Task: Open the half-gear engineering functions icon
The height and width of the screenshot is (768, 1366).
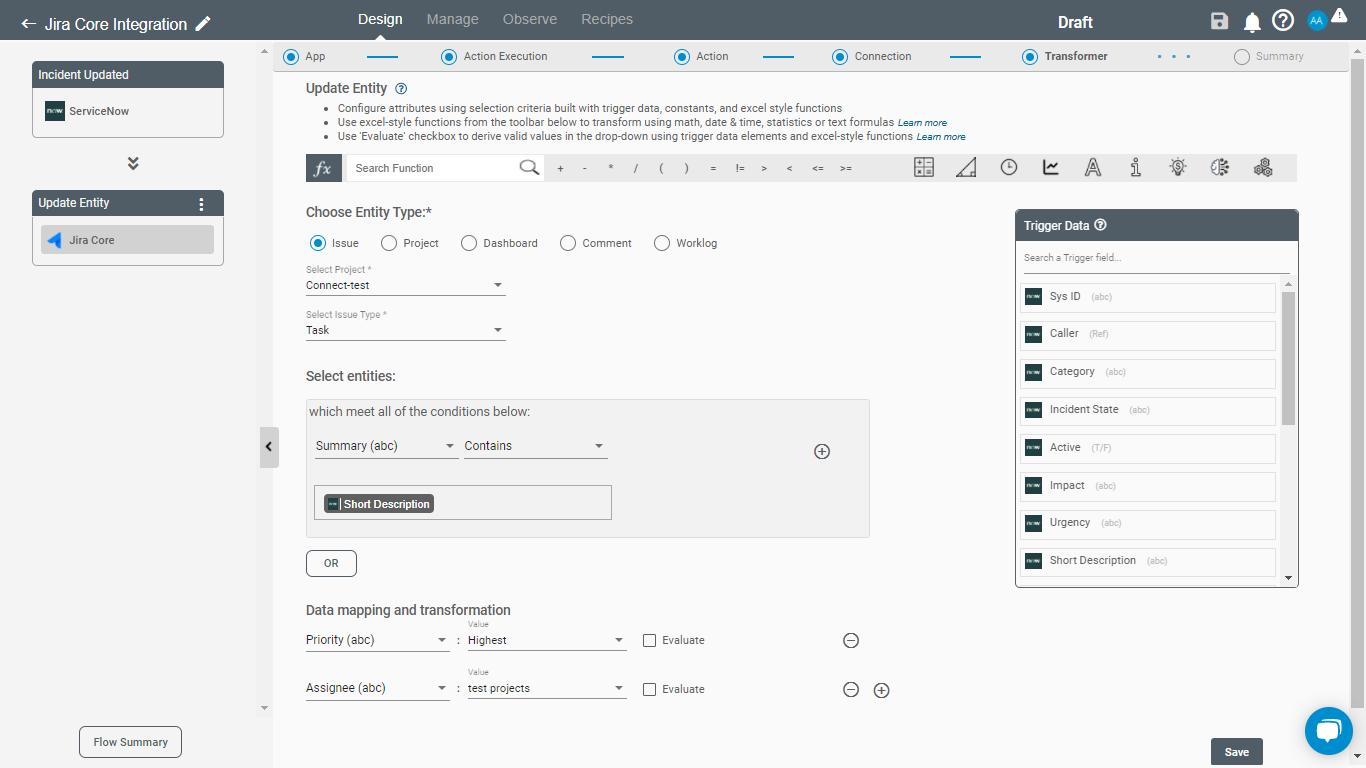Action: click(1219, 168)
